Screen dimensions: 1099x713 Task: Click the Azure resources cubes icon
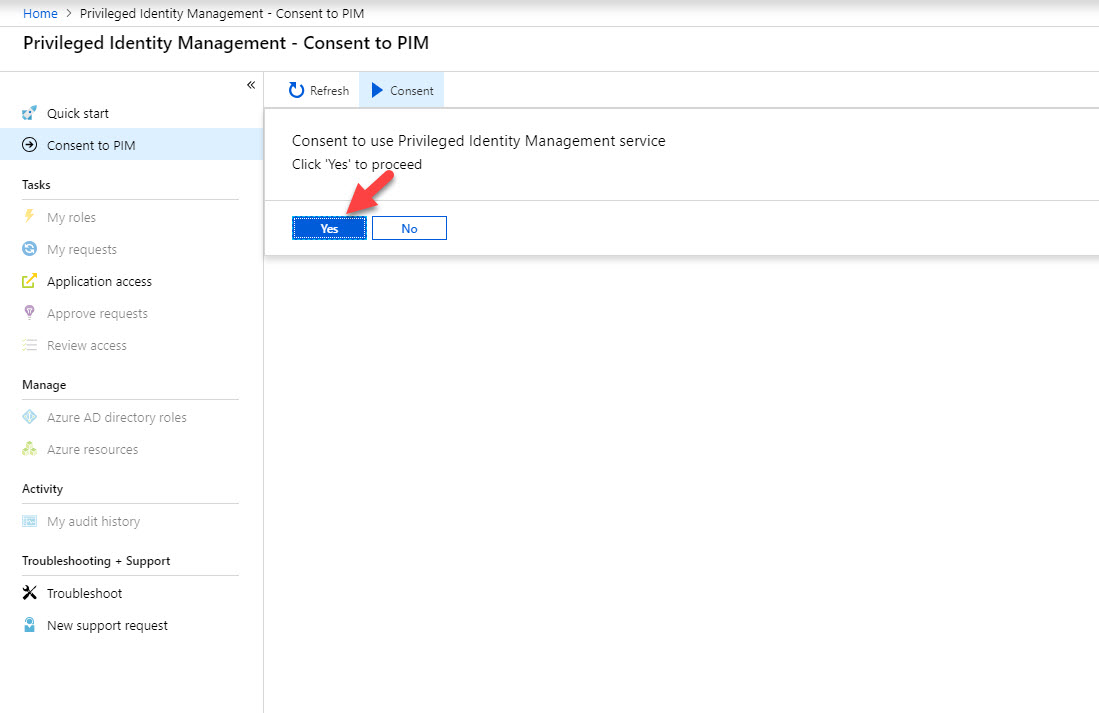coord(29,449)
